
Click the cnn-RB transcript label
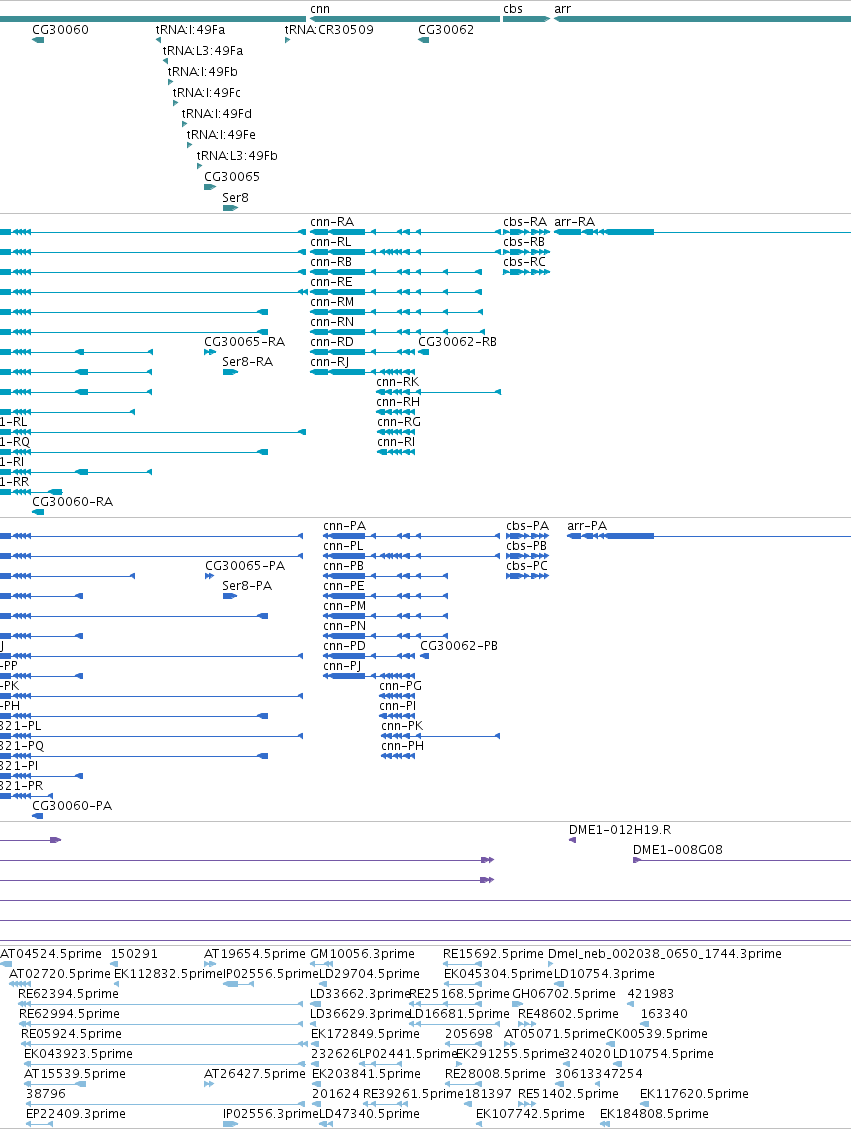331,261
